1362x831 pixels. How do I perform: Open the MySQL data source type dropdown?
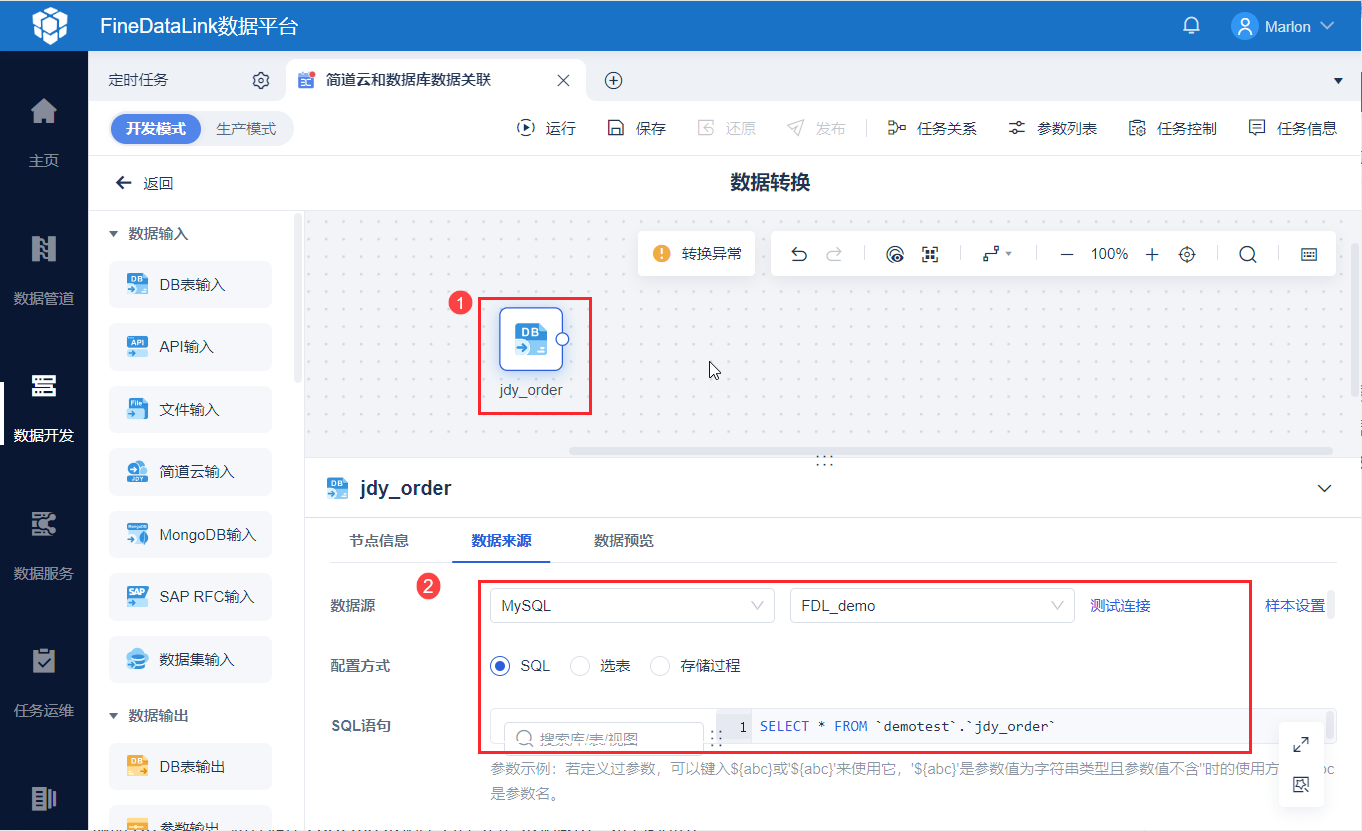632,606
